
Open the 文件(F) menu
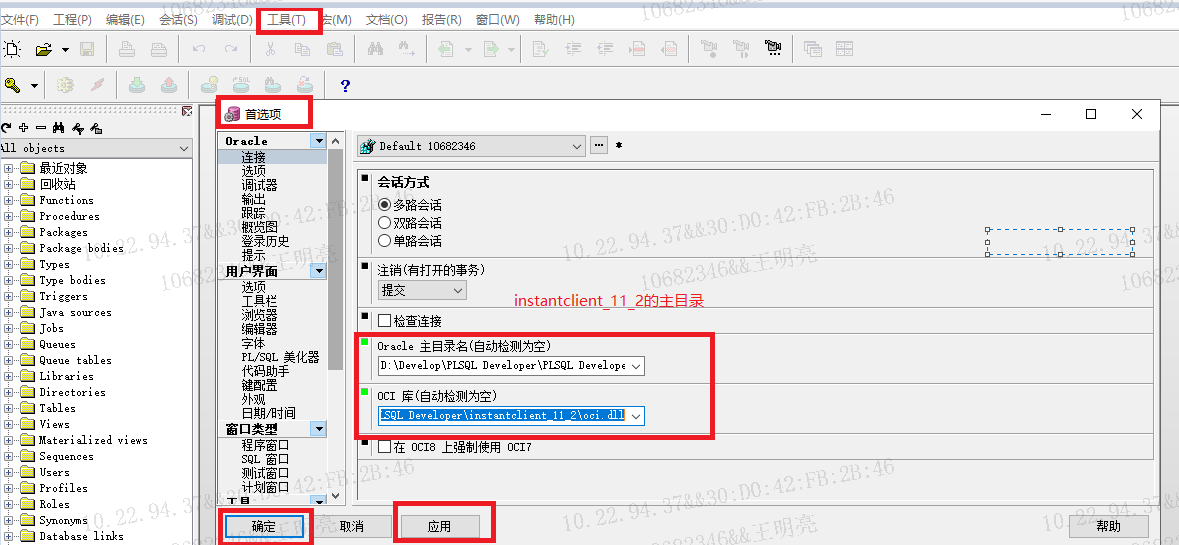tap(20, 20)
